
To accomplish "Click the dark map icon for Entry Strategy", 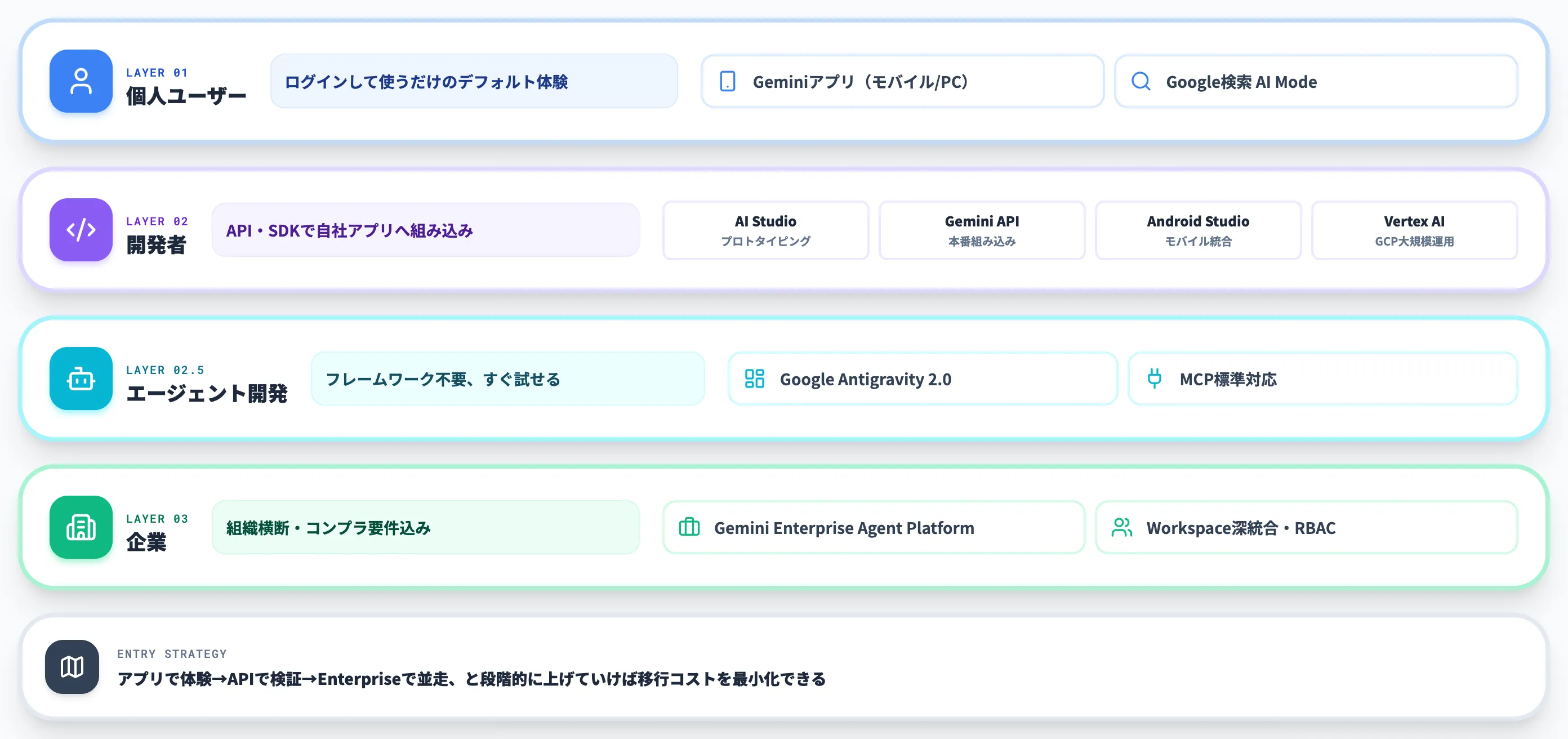I will click(72, 666).
